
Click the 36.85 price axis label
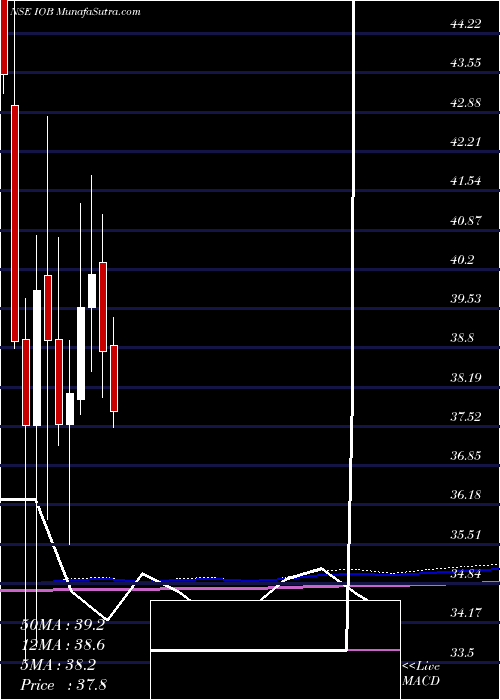(466, 457)
